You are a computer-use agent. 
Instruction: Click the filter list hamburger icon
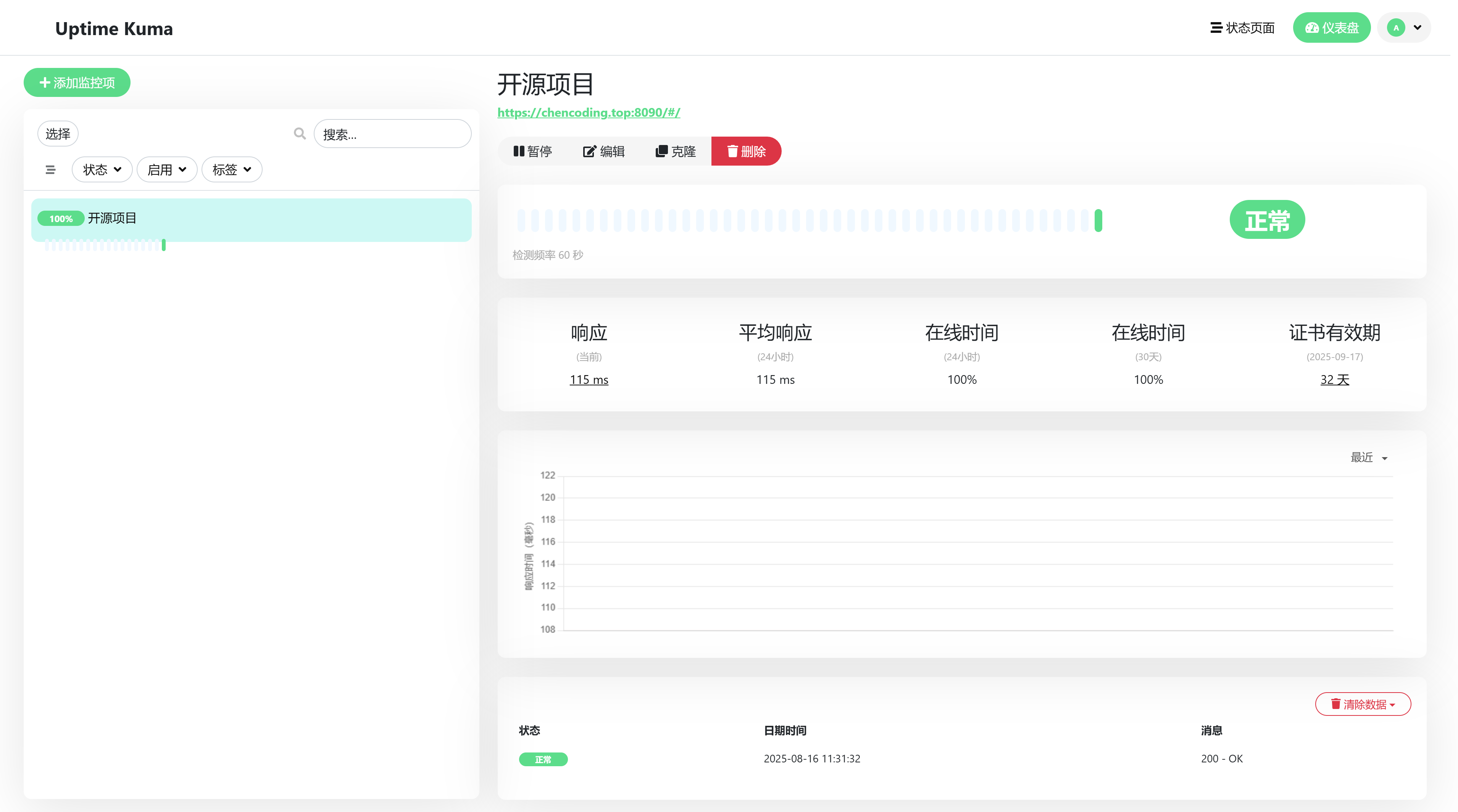coord(50,170)
